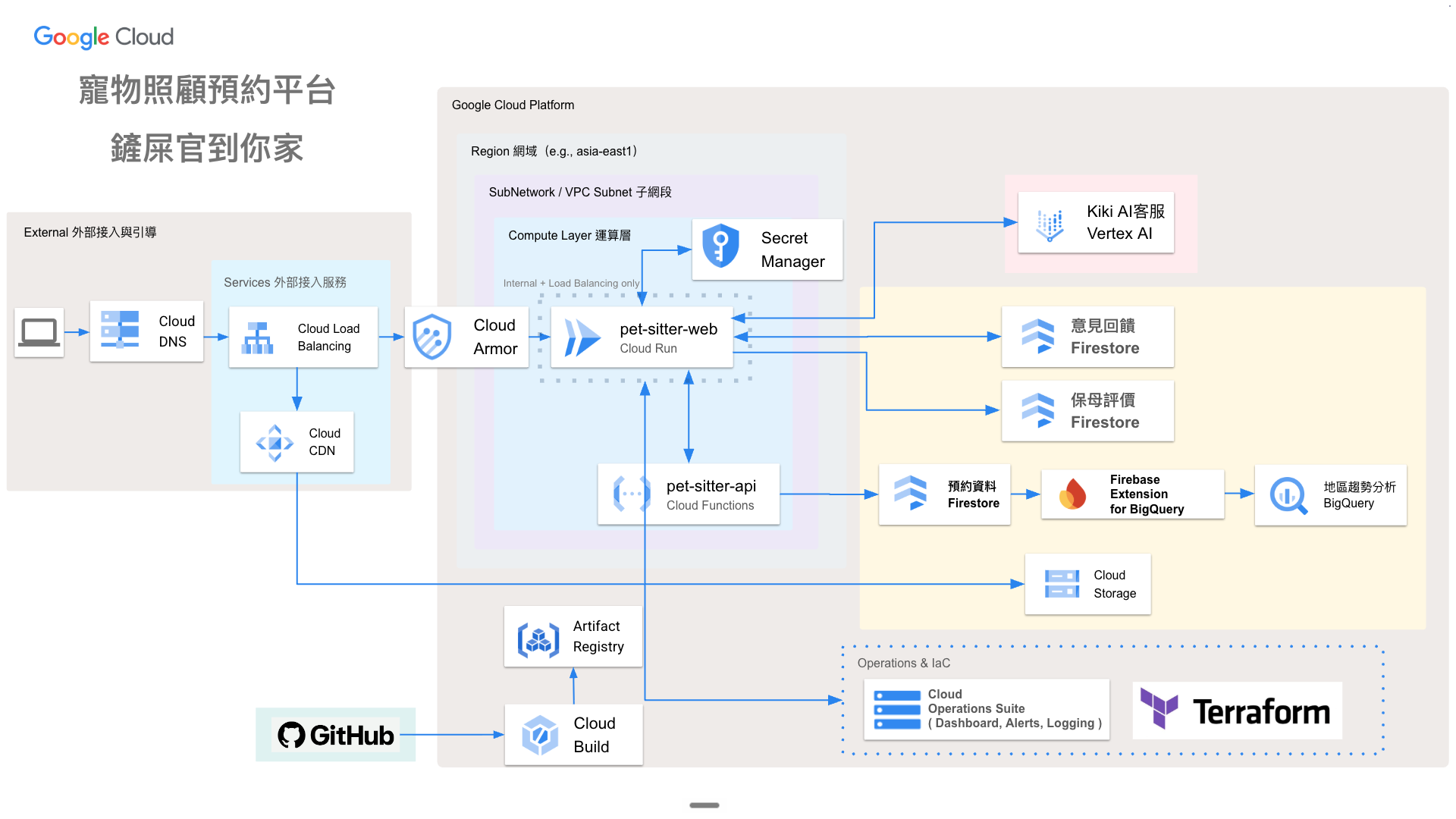Click the Firestore icon beside 預約資料
The image size is (1456, 819).
pos(910,493)
